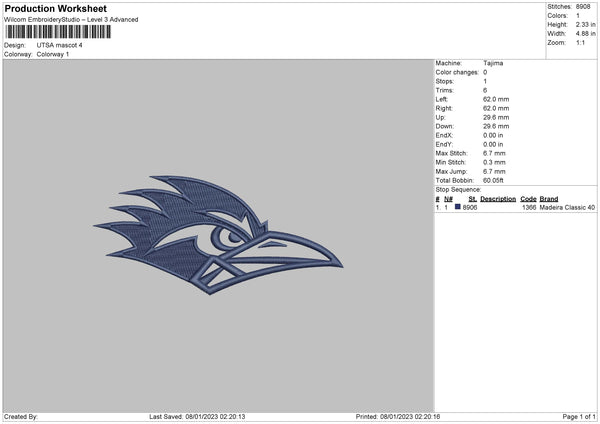Screen dimensions: 600x424
Task: Click the roadrunner mascot embroidery design preview
Action: tap(218, 235)
